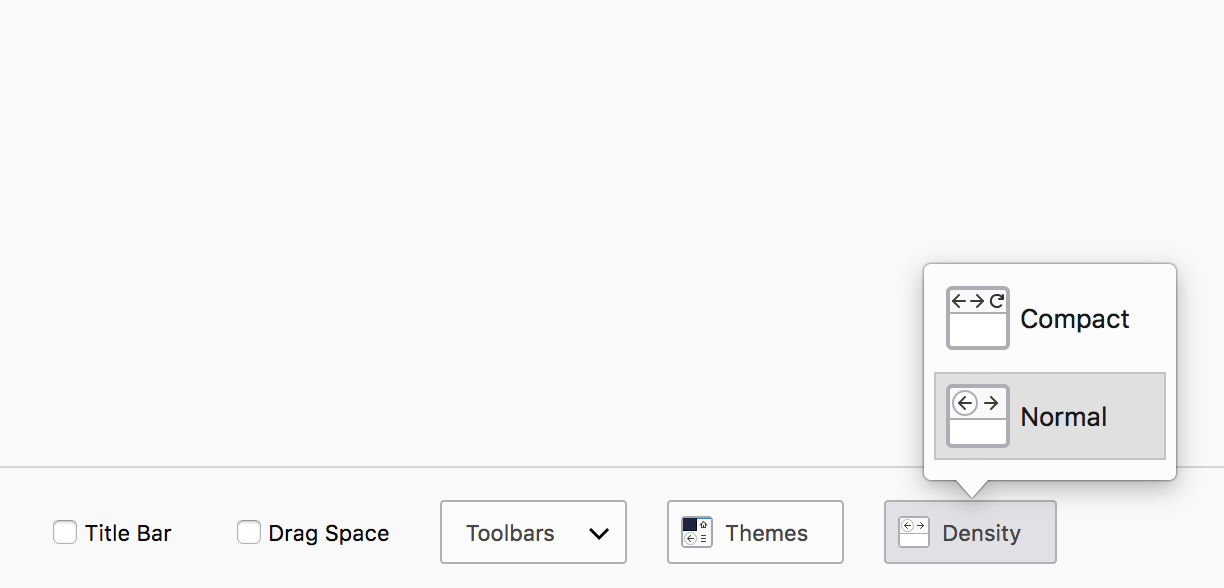Toggle the Drag Space checkbox
The width and height of the screenshot is (1224, 588).
pos(249,533)
